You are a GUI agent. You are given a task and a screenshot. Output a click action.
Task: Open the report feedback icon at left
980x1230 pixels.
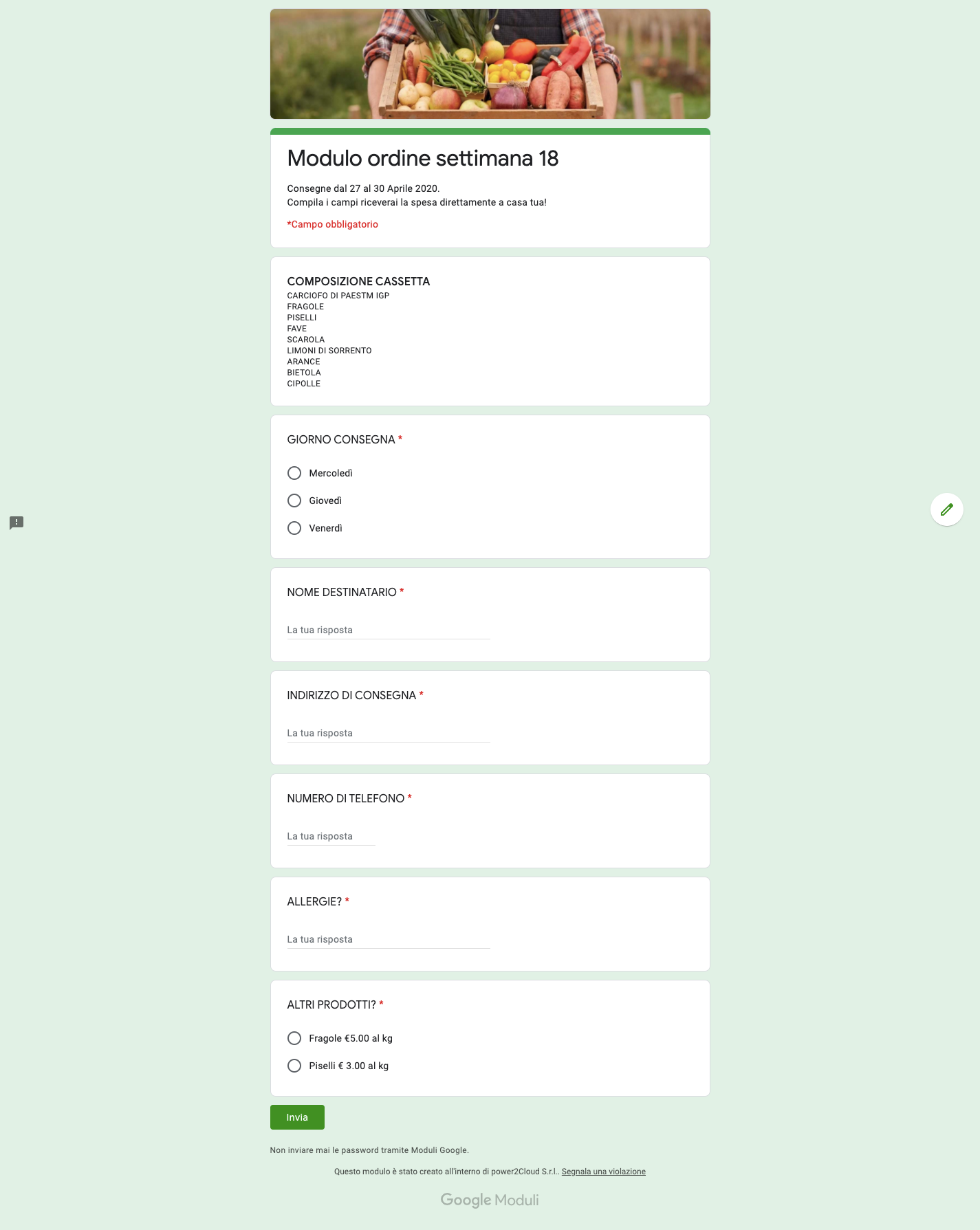(17, 523)
